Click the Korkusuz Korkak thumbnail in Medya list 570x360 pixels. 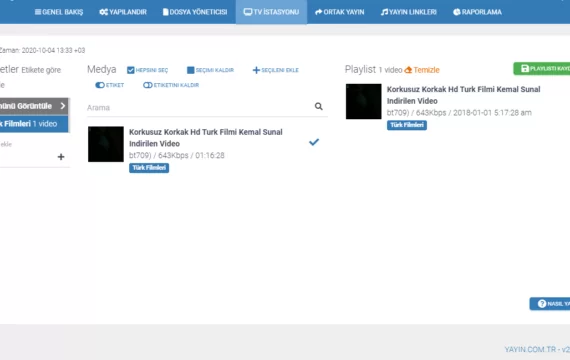click(106, 144)
